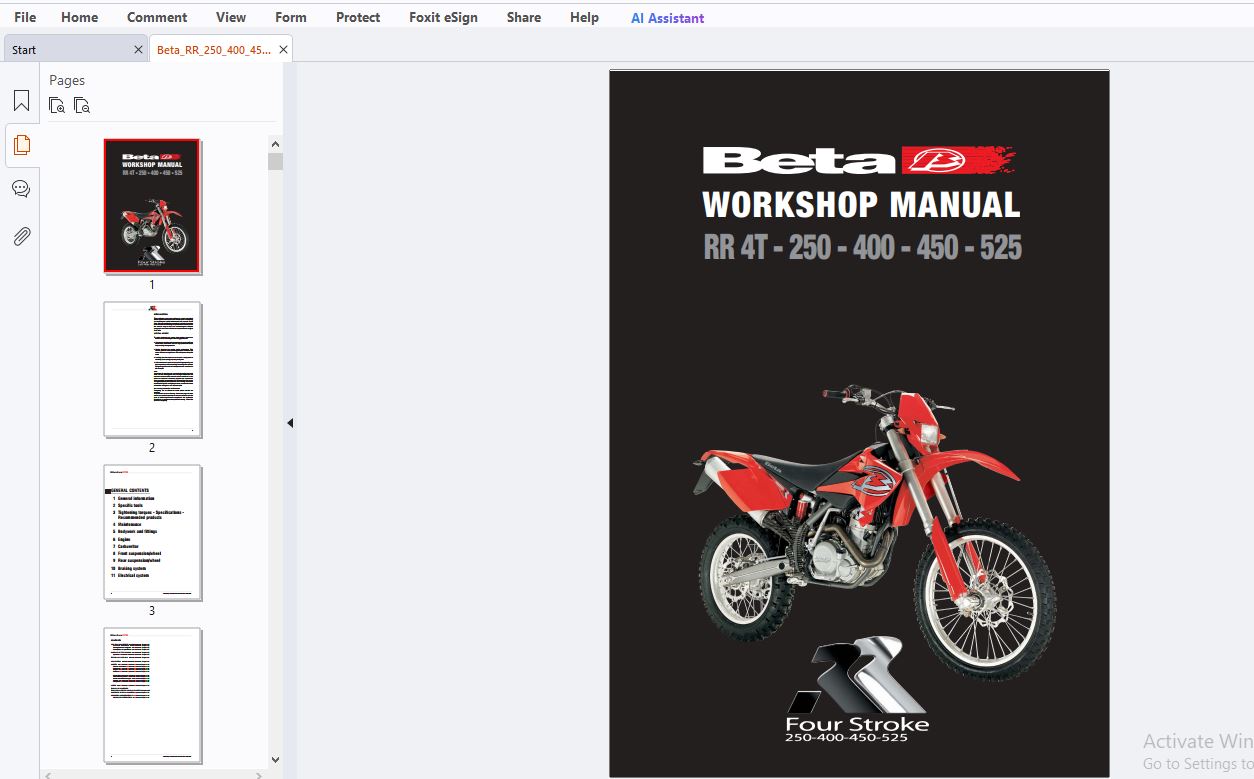Click the horizontal scrollbar right arrow
1254x779 pixels.
(260, 775)
